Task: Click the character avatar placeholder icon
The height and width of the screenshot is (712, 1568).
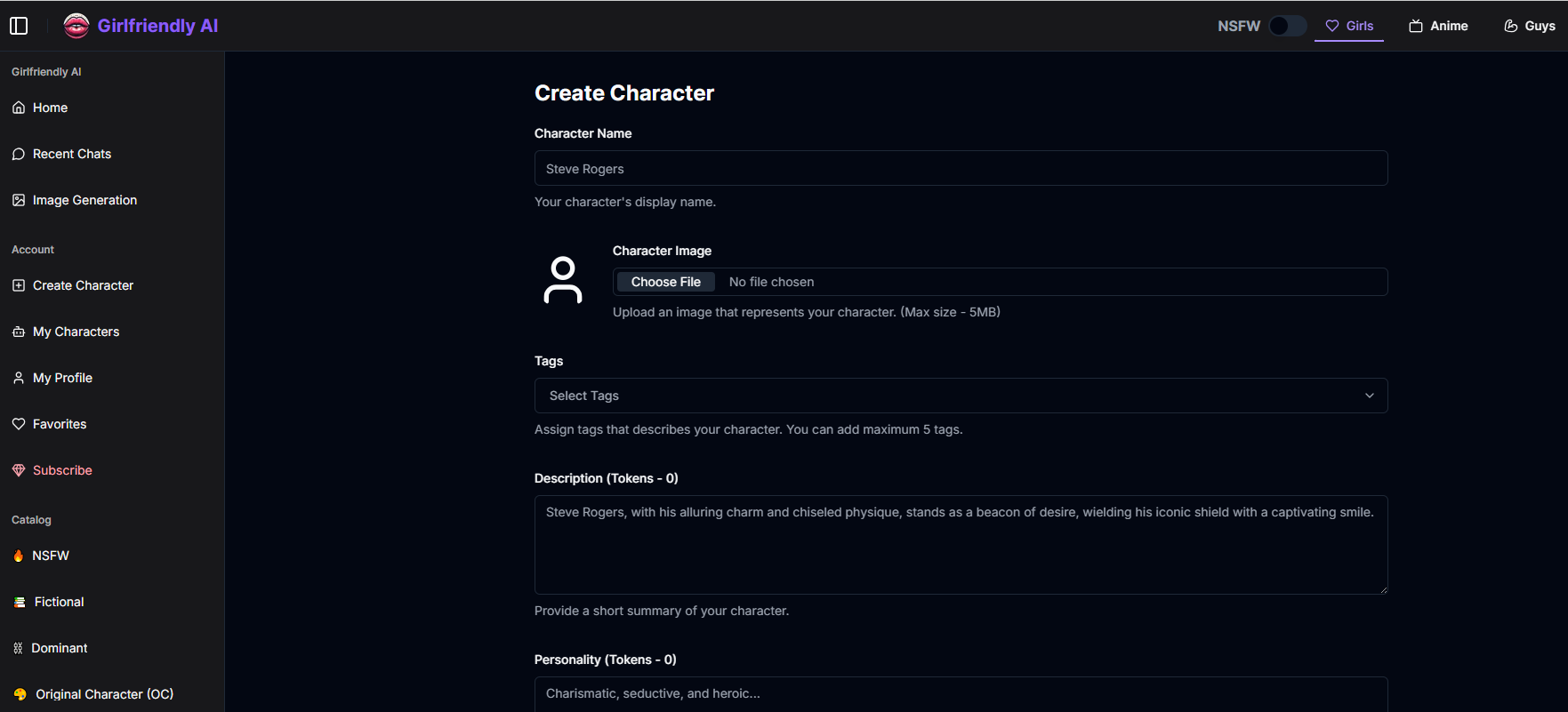Action: [563, 280]
